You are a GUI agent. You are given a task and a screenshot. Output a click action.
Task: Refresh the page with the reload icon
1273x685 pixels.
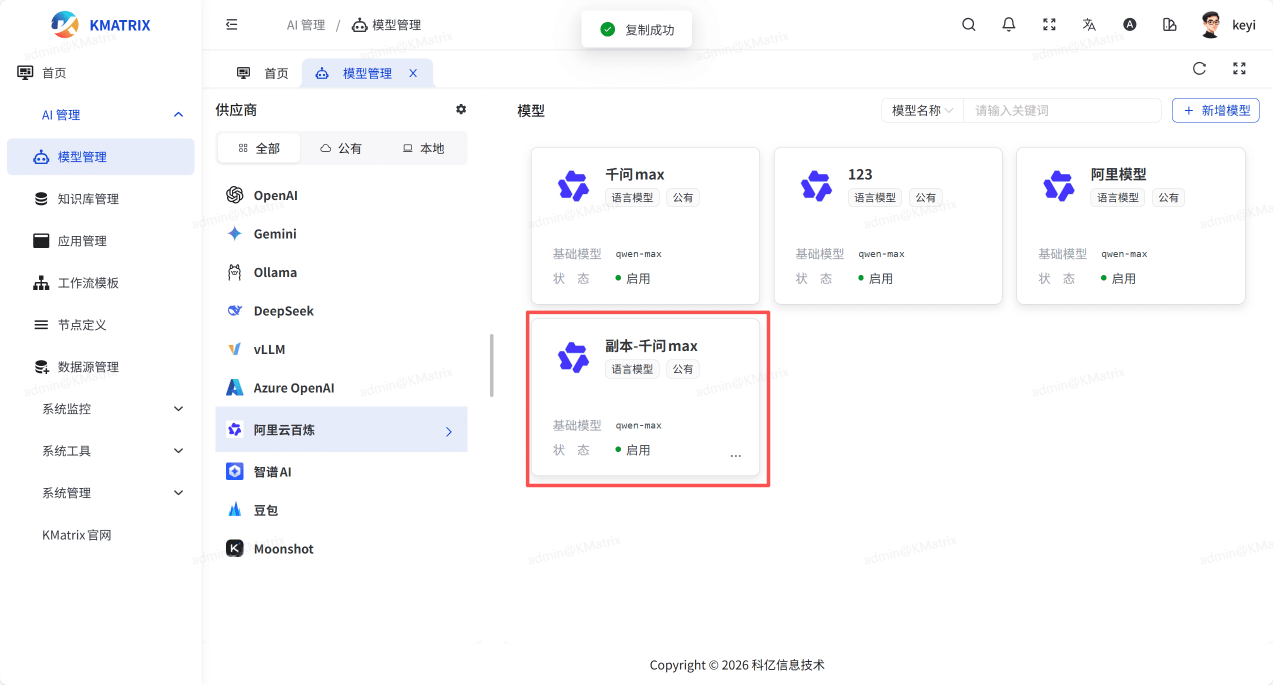coord(1199,69)
